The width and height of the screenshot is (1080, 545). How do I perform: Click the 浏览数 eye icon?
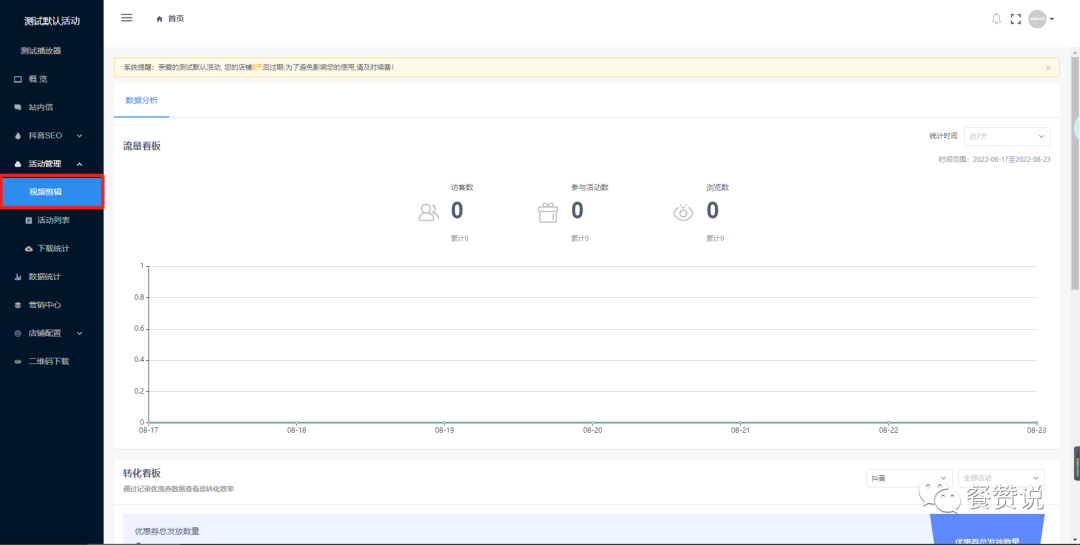683,212
